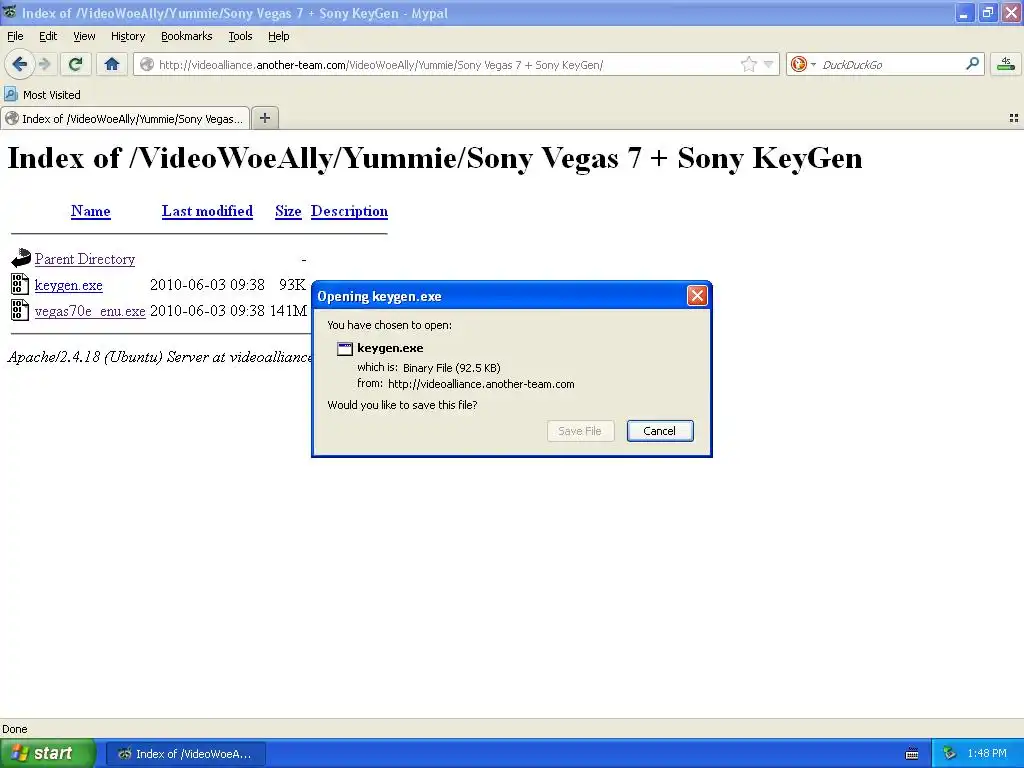Cancel the keygen.exe download dialog

pyautogui.click(x=660, y=431)
